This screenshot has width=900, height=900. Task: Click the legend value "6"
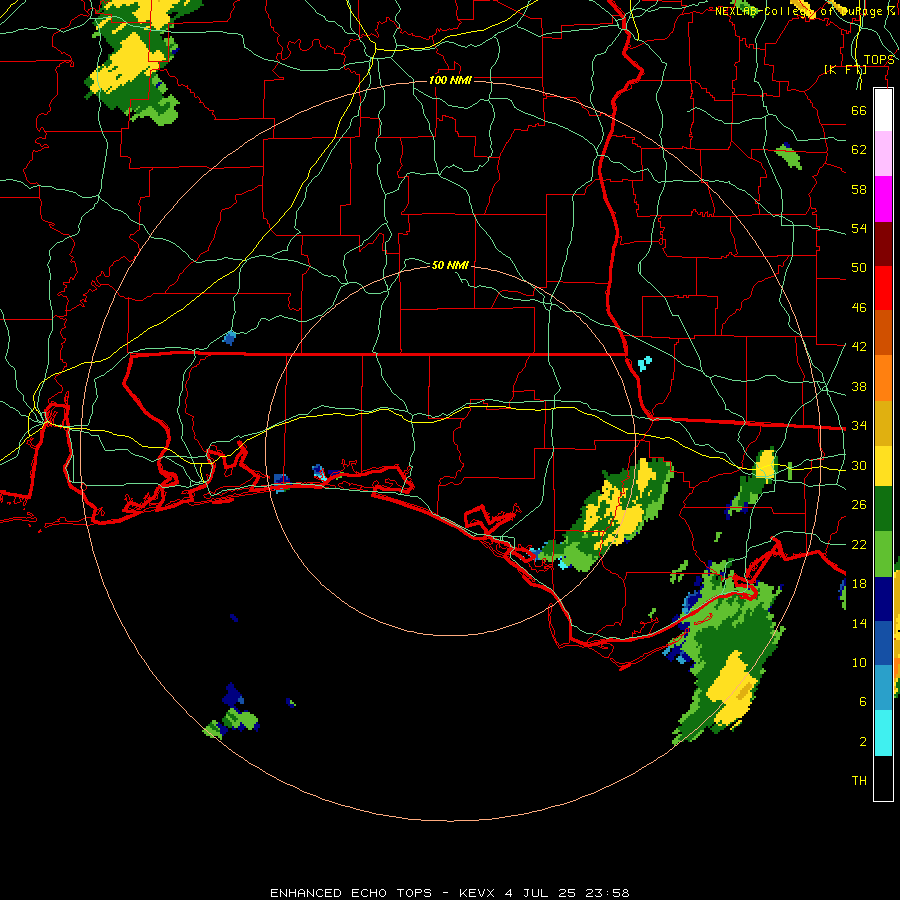862,702
